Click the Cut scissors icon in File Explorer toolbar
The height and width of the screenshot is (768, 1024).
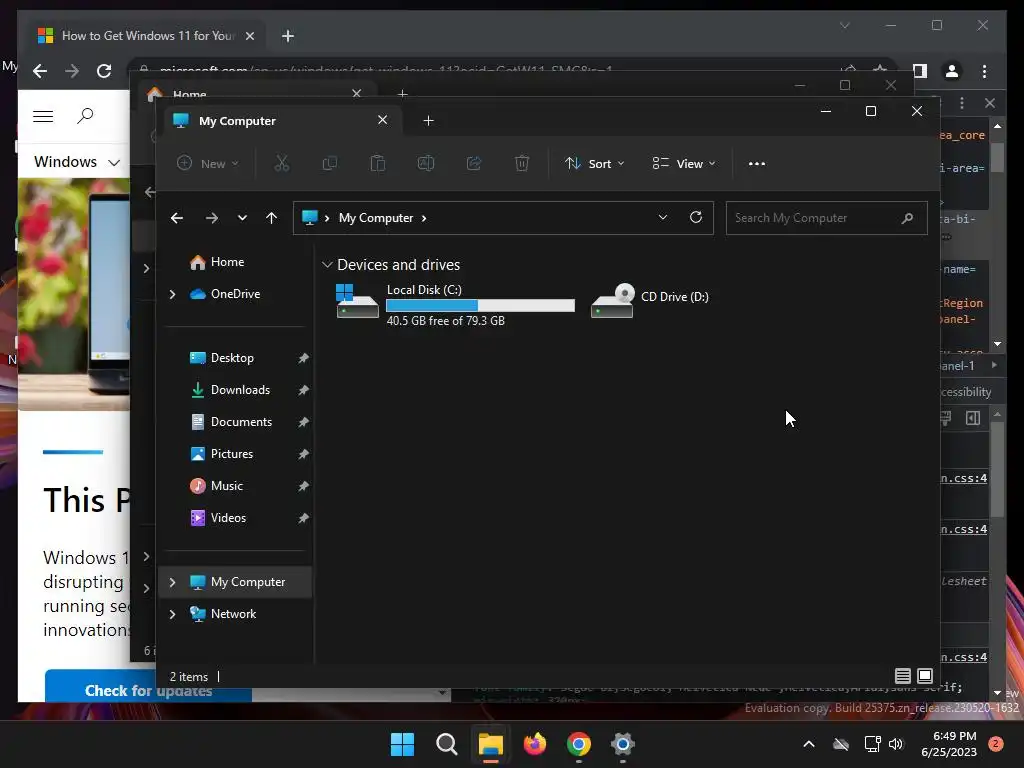[x=281, y=163]
